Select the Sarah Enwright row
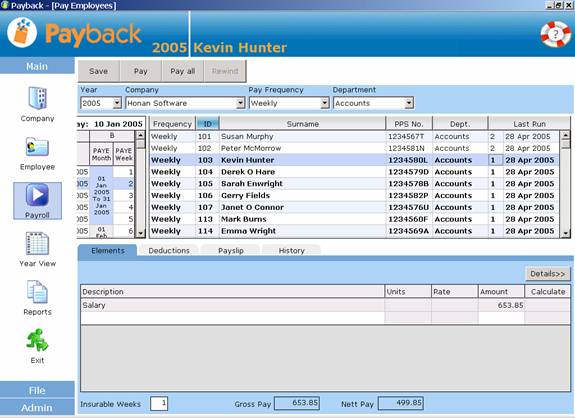 pyautogui.click(x=354, y=183)
